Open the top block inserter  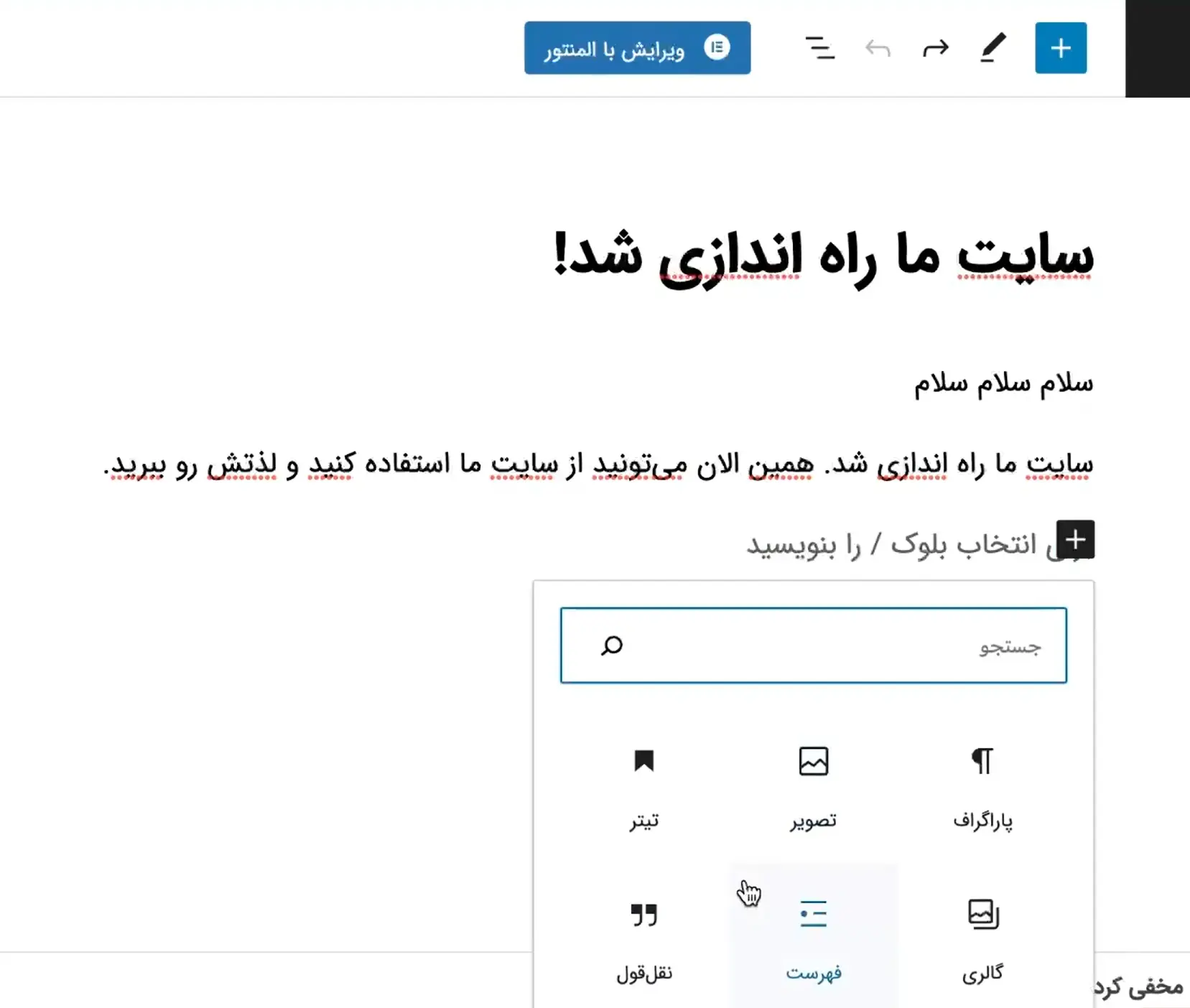tap(1061, 47)
